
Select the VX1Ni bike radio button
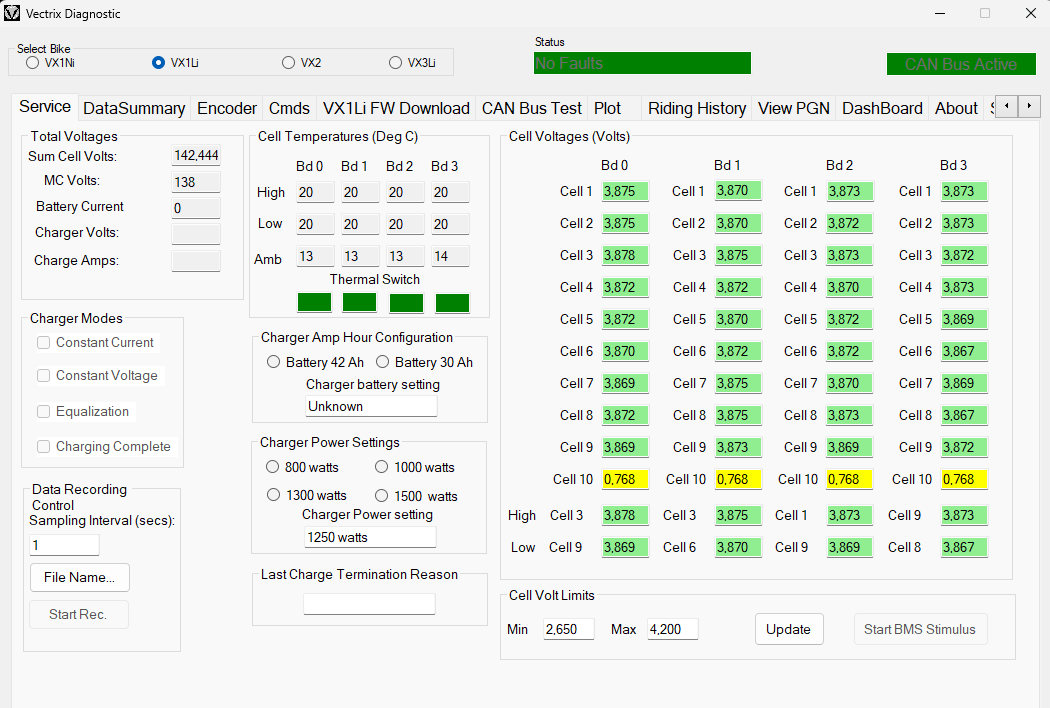[33, 63]
